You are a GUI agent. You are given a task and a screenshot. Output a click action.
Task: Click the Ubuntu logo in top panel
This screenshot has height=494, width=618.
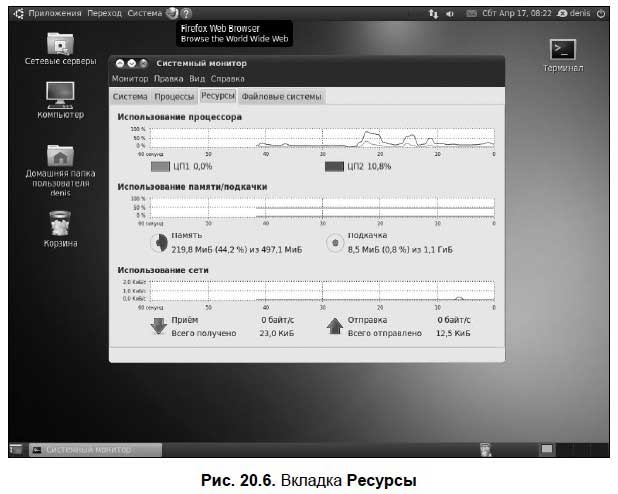pos(19,13)
